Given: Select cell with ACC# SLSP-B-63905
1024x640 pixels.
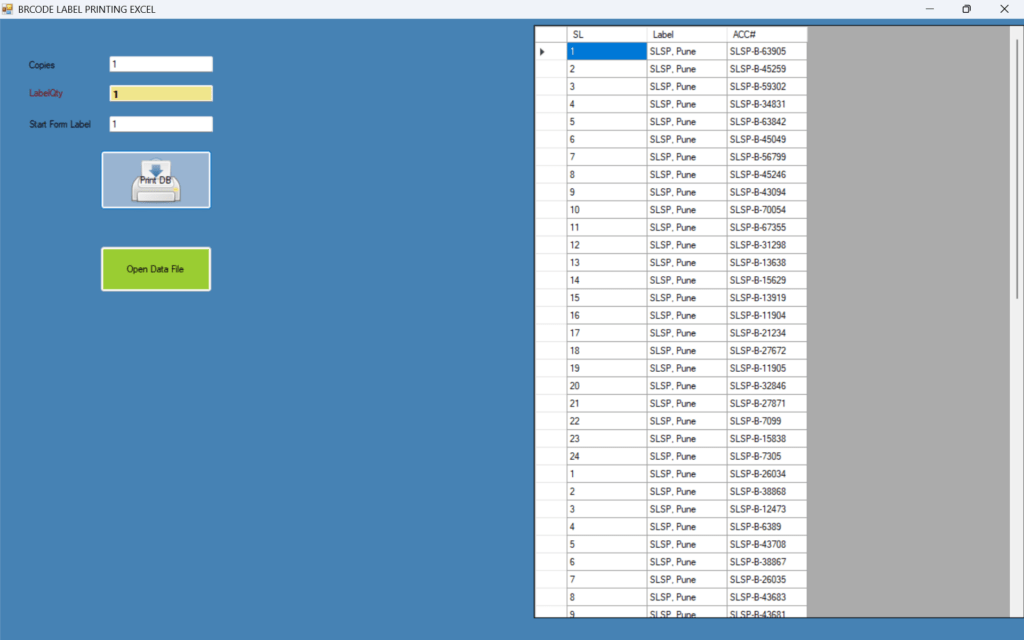Looking at the screenshot, I should [x=766, y=52].
